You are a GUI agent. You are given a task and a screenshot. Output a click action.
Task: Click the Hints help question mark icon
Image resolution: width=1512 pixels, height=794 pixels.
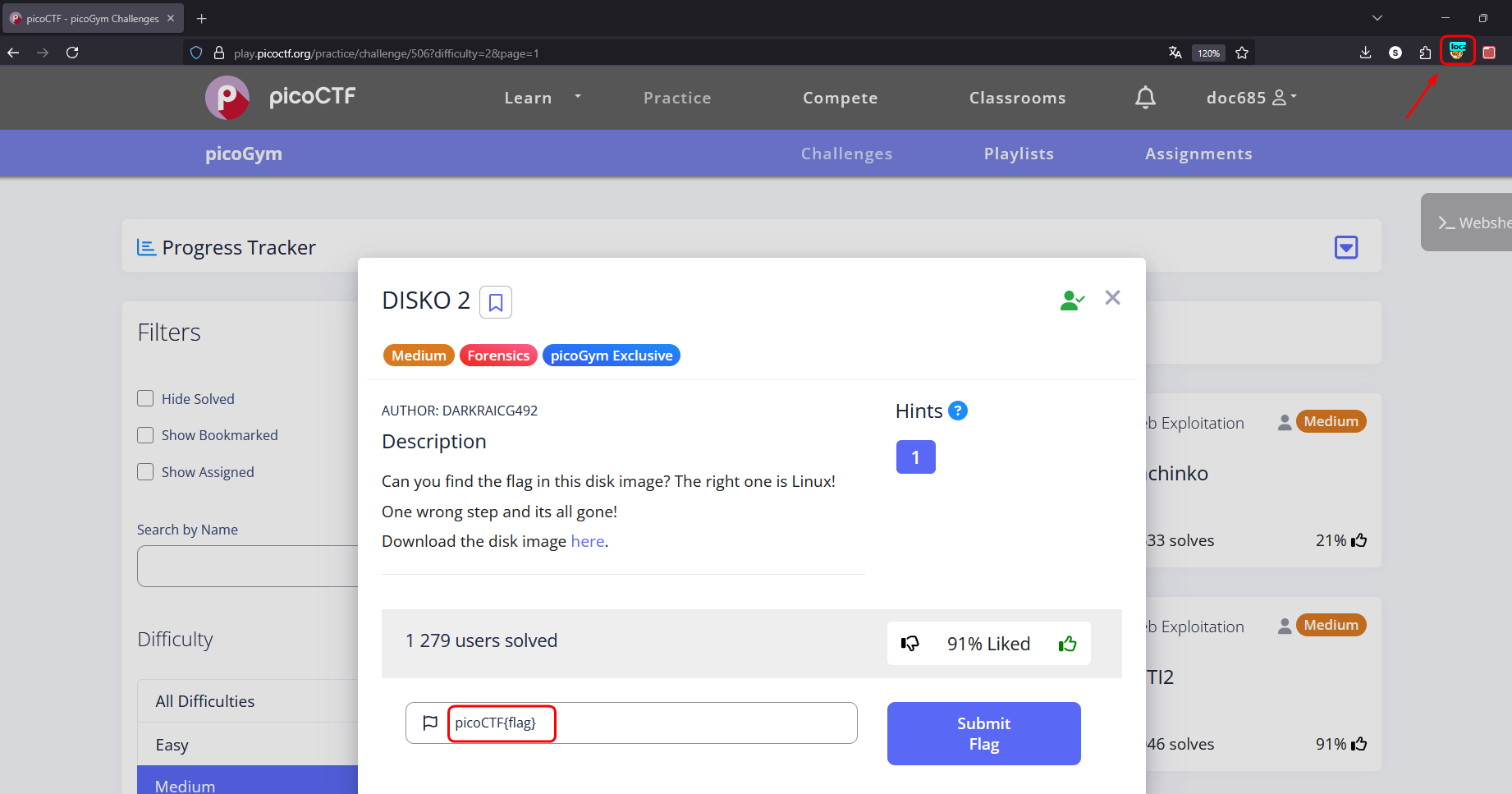point(957,411)
